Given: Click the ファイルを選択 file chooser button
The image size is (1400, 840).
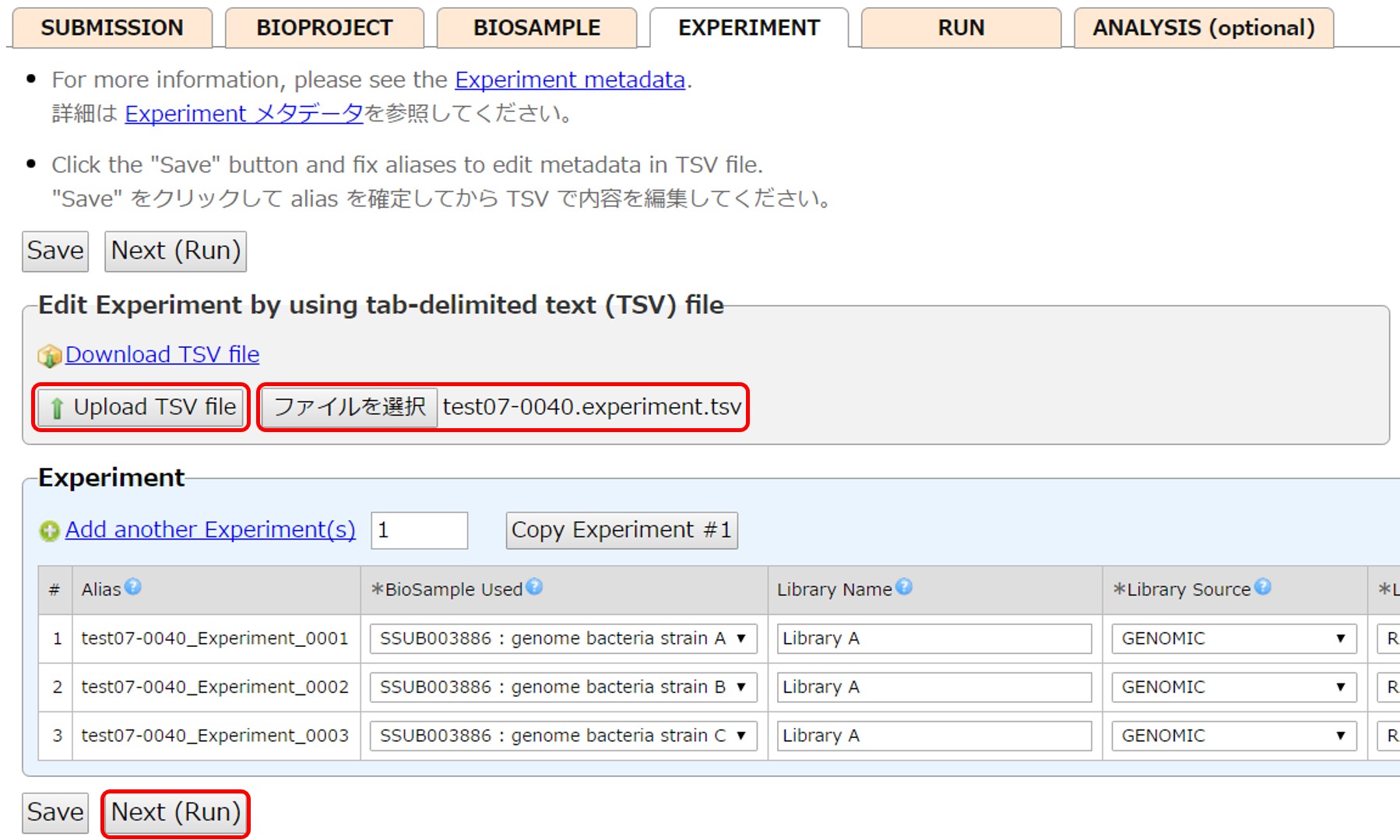Looking at the screenshot, I should click(350, 406).
